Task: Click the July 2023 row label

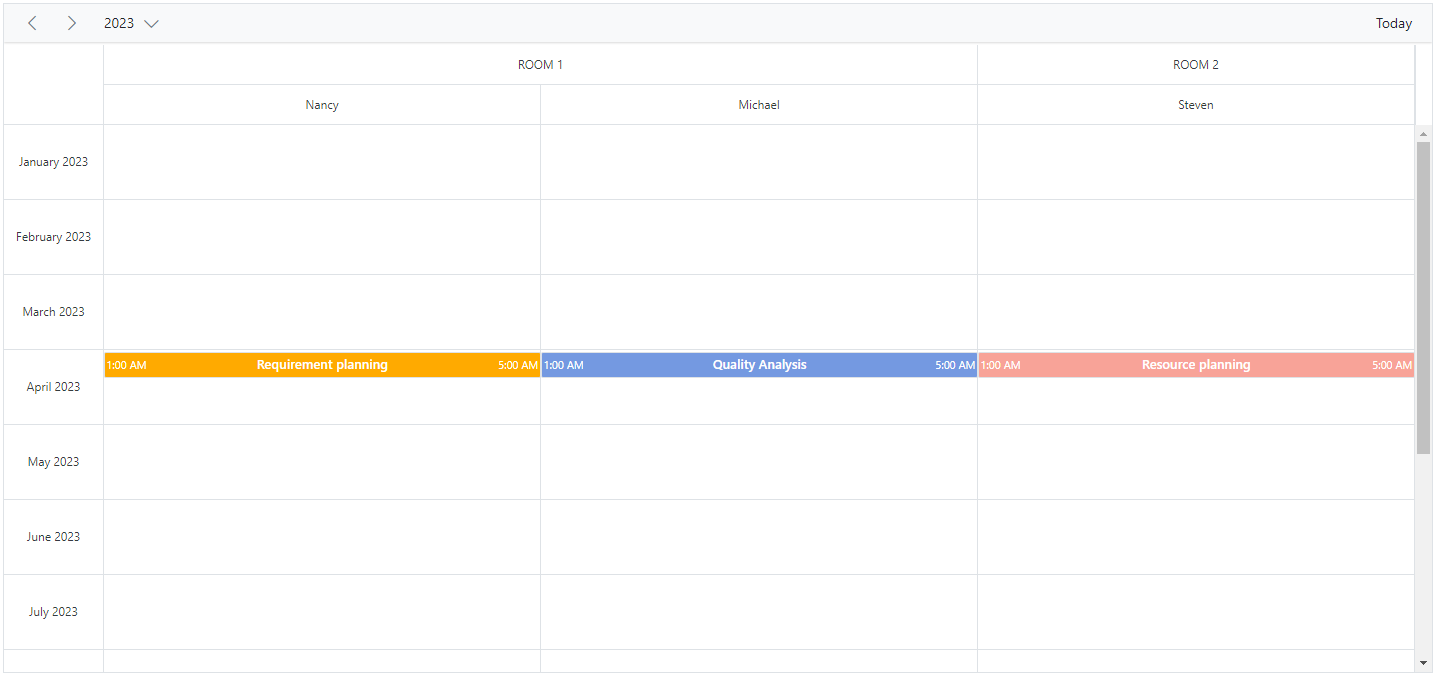Action: 53,612
